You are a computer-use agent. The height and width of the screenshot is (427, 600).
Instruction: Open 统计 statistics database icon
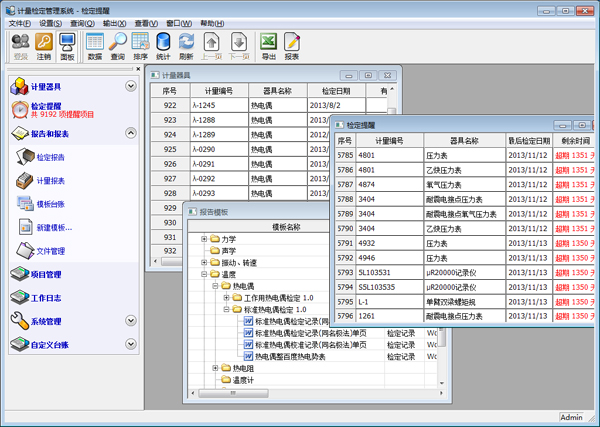pos(163,42)
